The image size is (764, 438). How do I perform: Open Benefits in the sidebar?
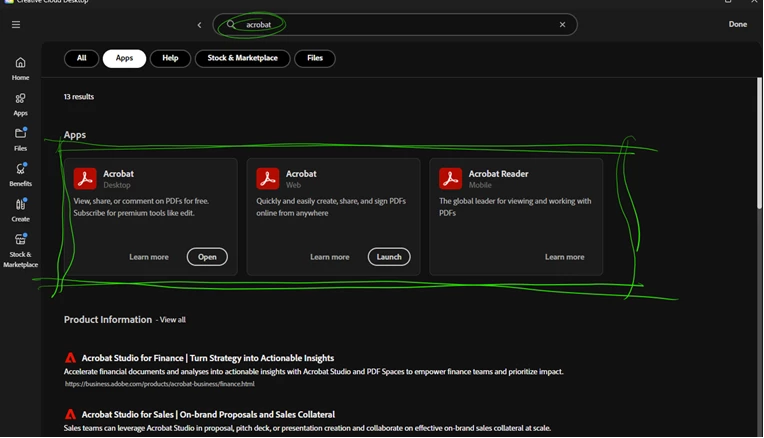click(20, 175)
